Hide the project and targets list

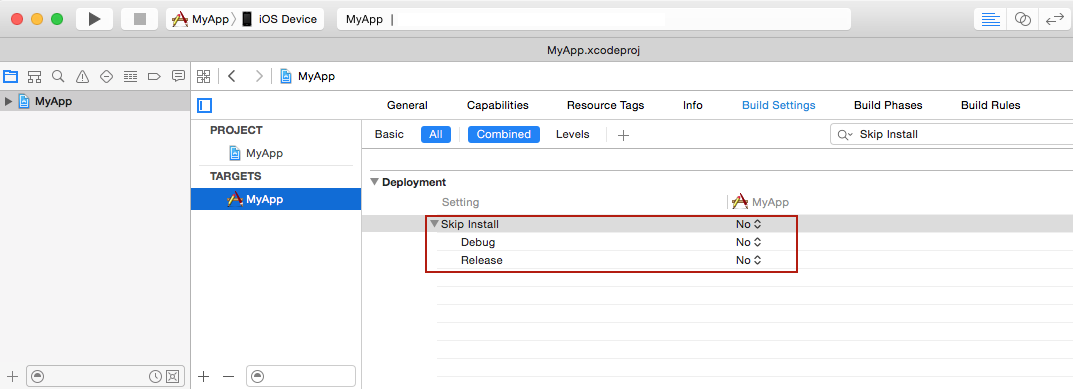pyautogui.click(x=205, y=105)
